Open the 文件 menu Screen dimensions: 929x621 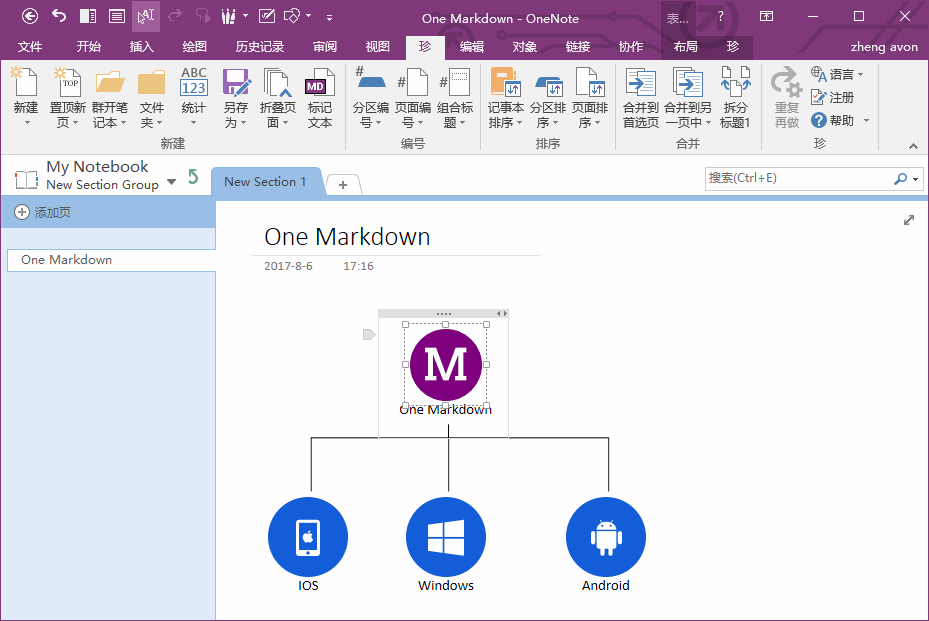click(30, 47)
